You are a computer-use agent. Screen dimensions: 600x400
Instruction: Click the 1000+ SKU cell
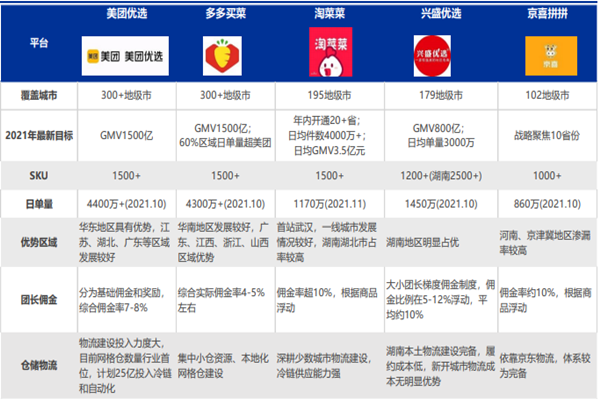pos(547,176)
